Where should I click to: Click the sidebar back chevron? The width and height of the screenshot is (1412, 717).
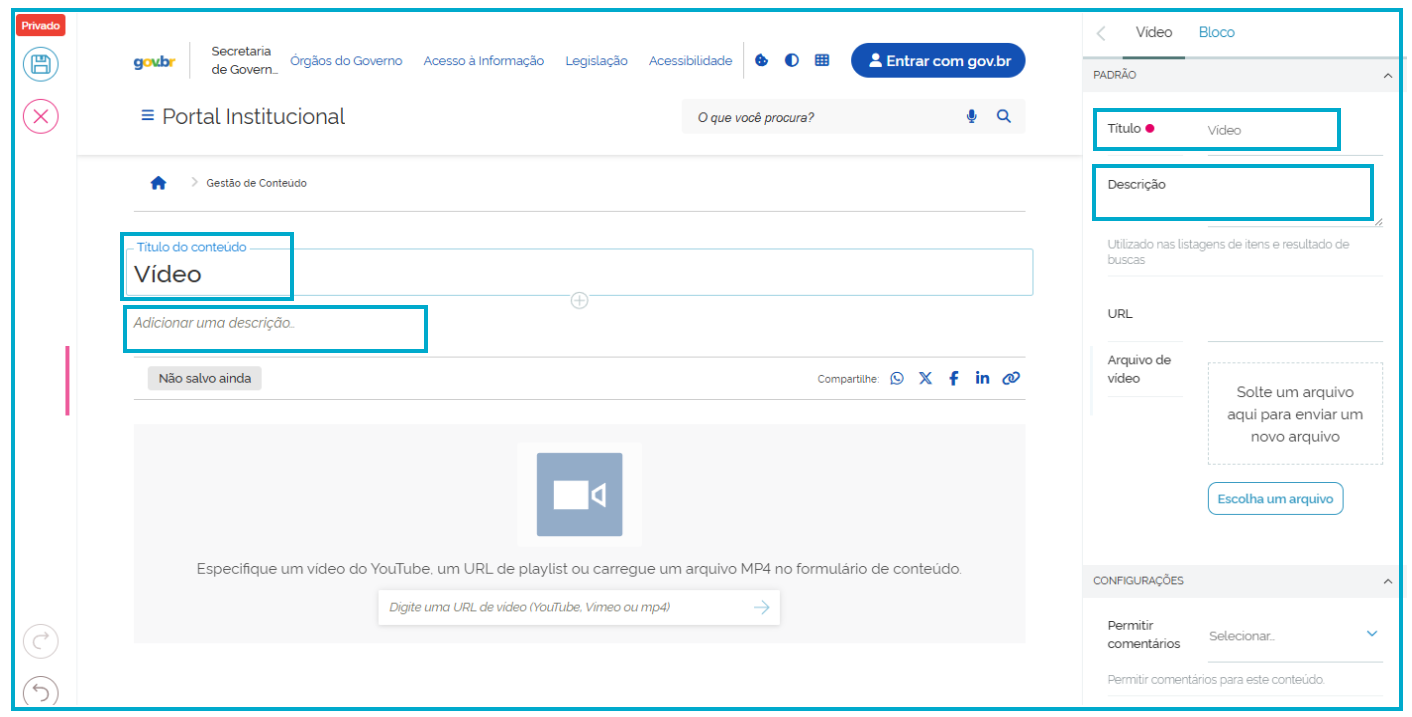coord(1101,33)
